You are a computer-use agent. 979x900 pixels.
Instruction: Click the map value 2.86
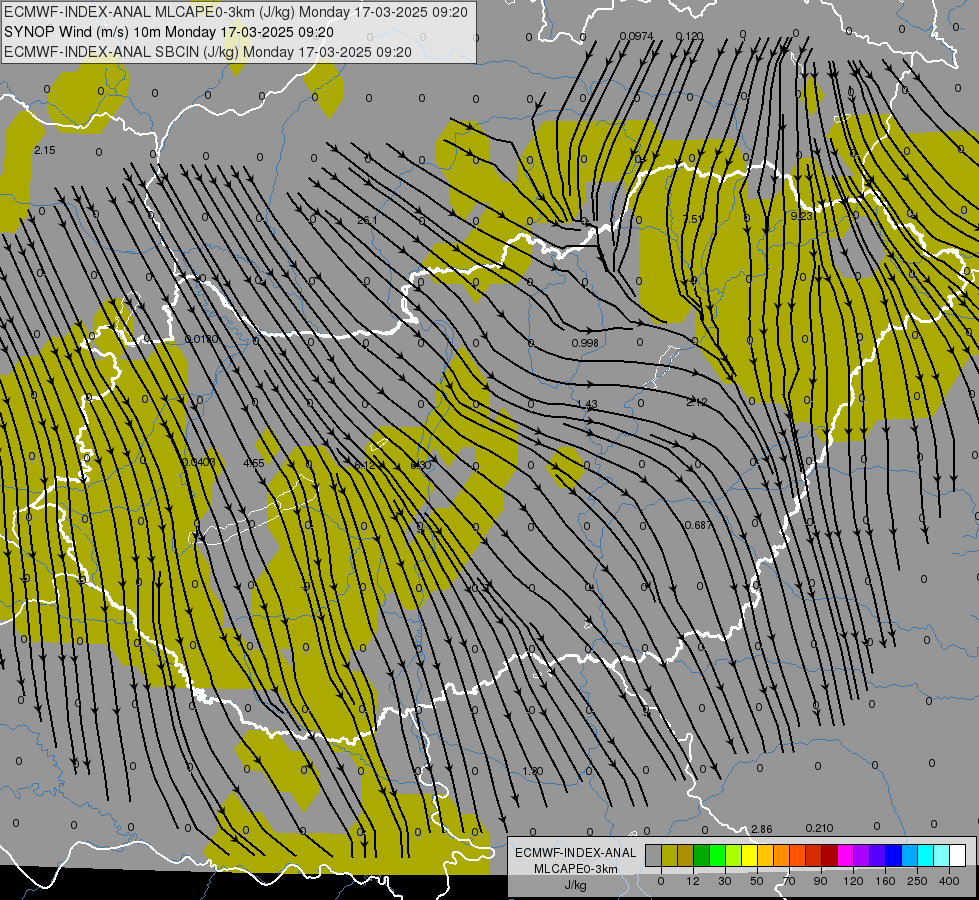[x=762, y=829]
